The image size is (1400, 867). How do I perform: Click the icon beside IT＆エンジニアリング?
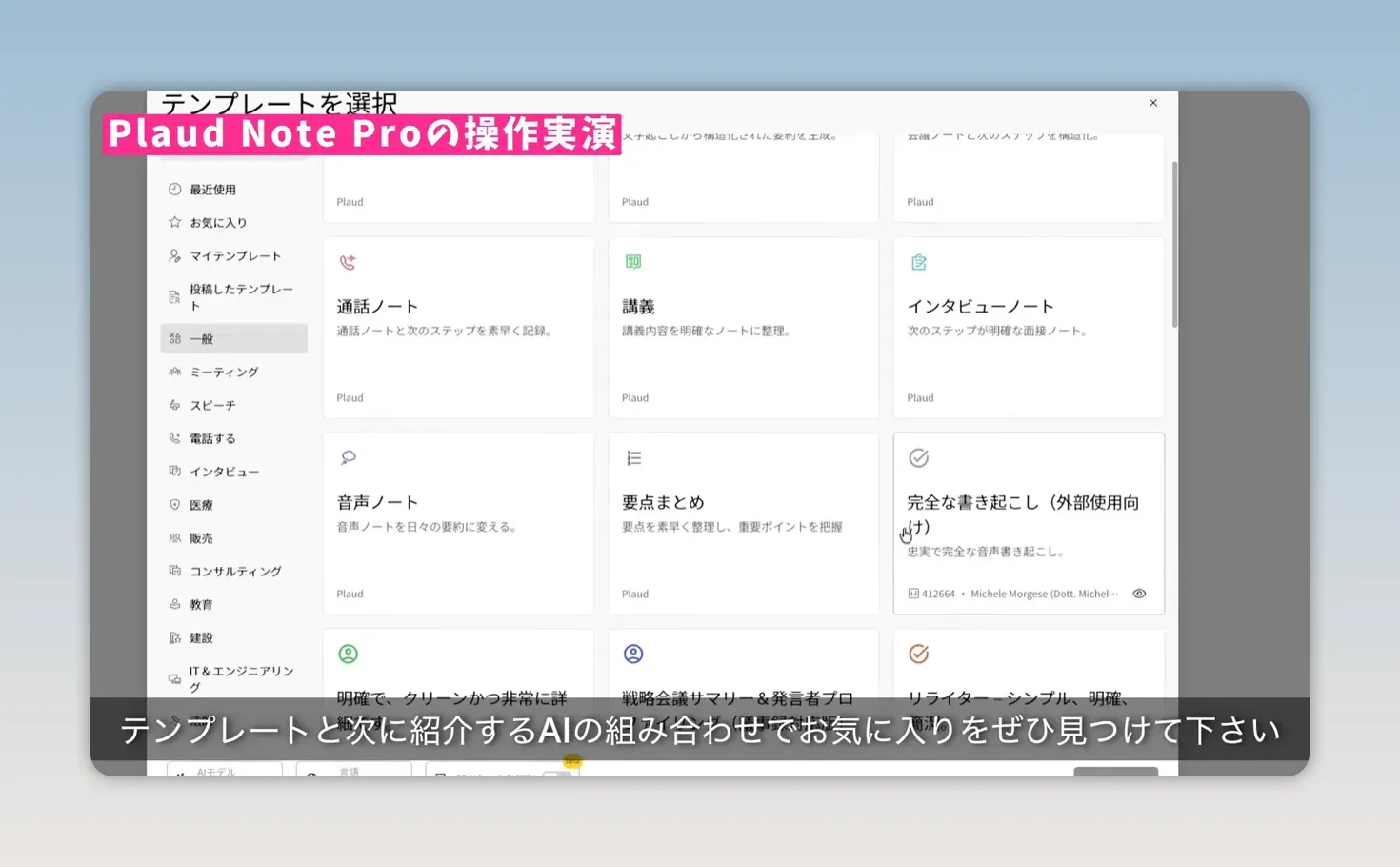click(x=174, y=679)
